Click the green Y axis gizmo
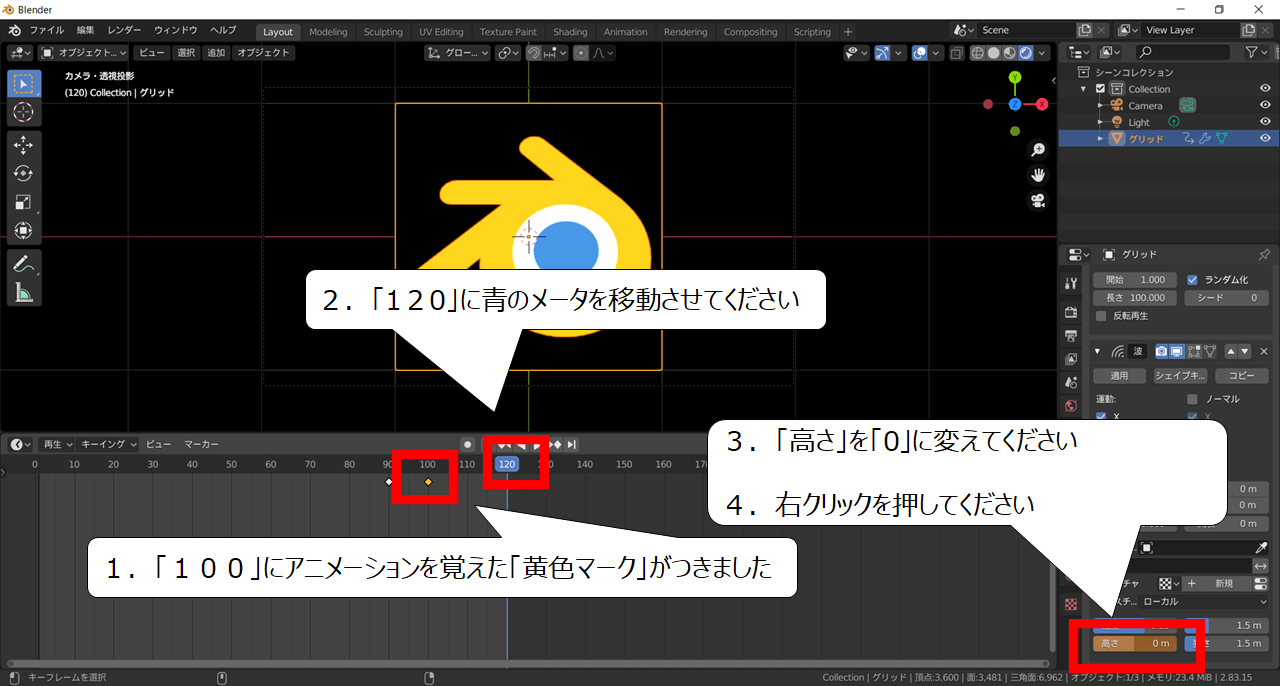The image size is (1280, 686). [1015, 77]
